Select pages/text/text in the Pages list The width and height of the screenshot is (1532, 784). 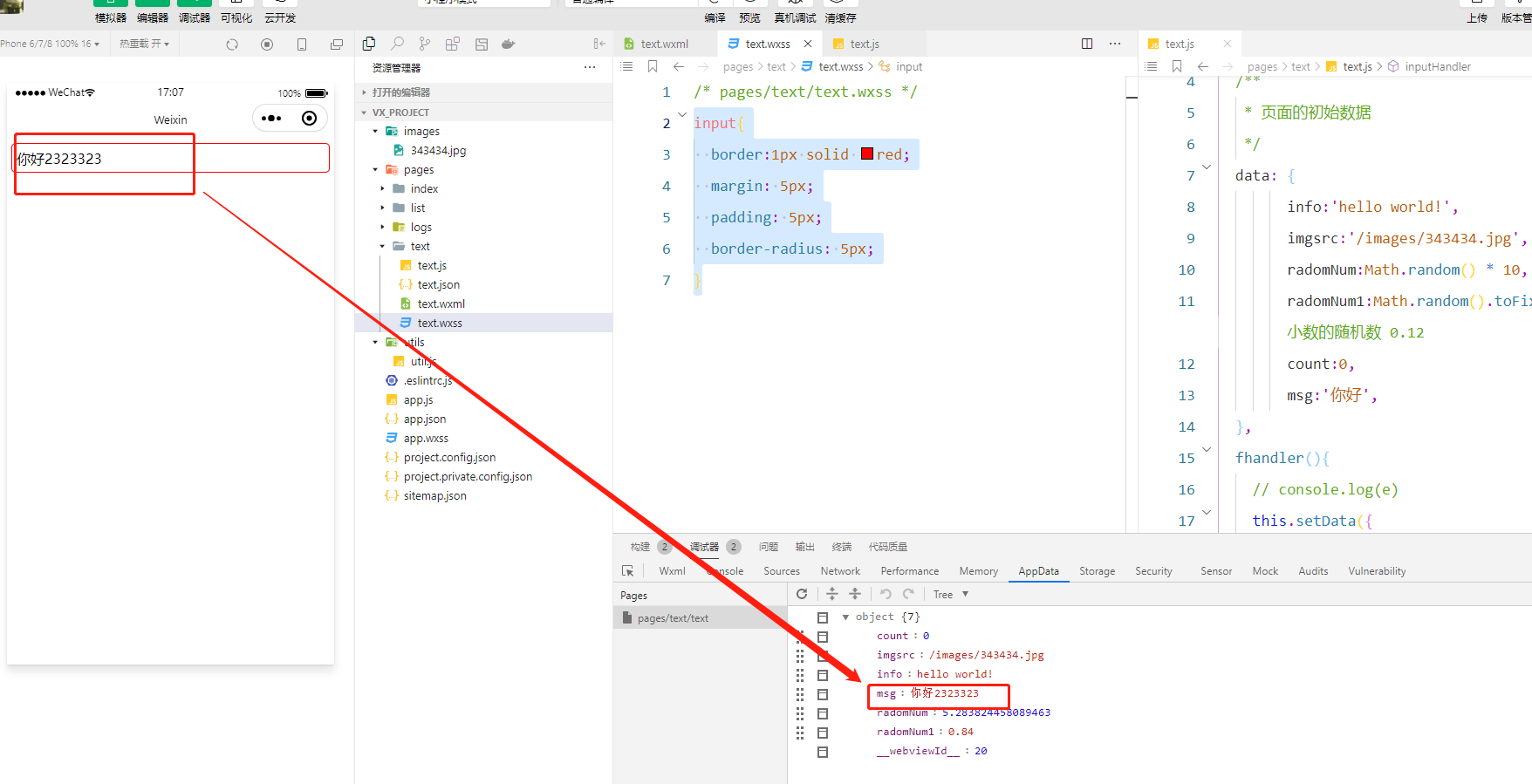[701, 618]
